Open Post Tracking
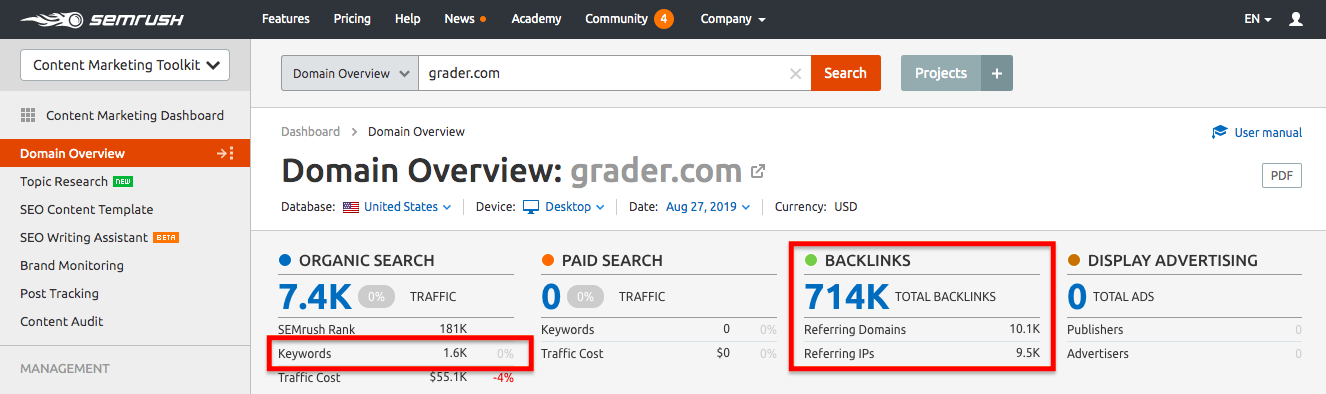 click(59, 293)
